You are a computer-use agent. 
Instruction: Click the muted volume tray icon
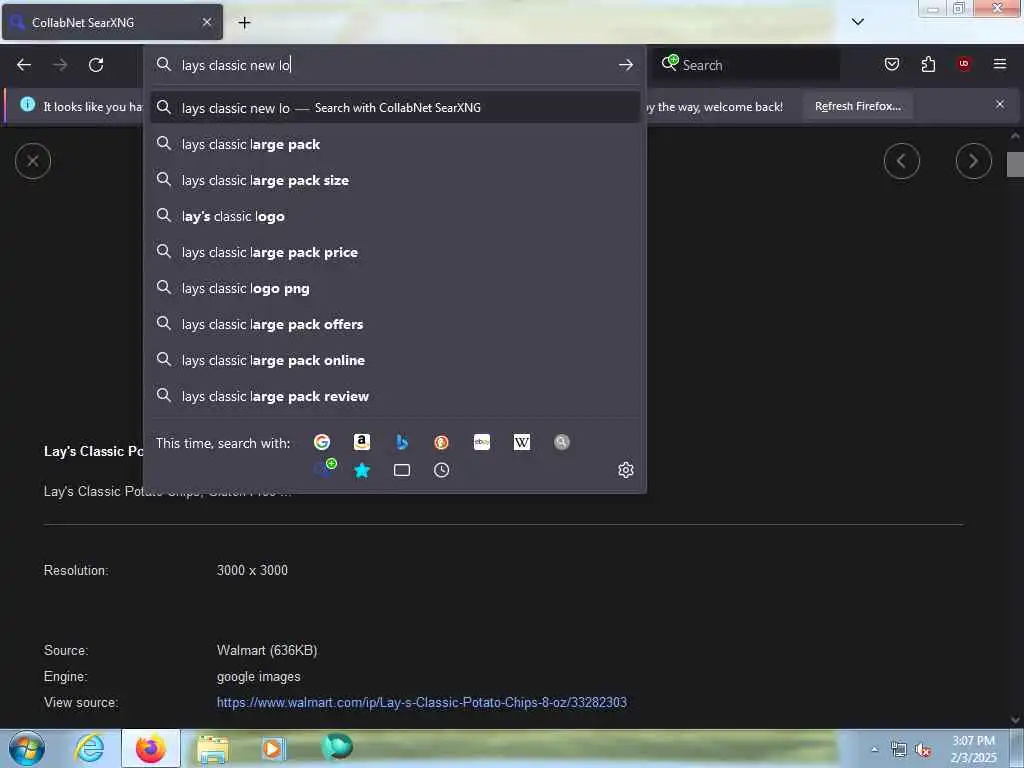(x=923, y=750)
